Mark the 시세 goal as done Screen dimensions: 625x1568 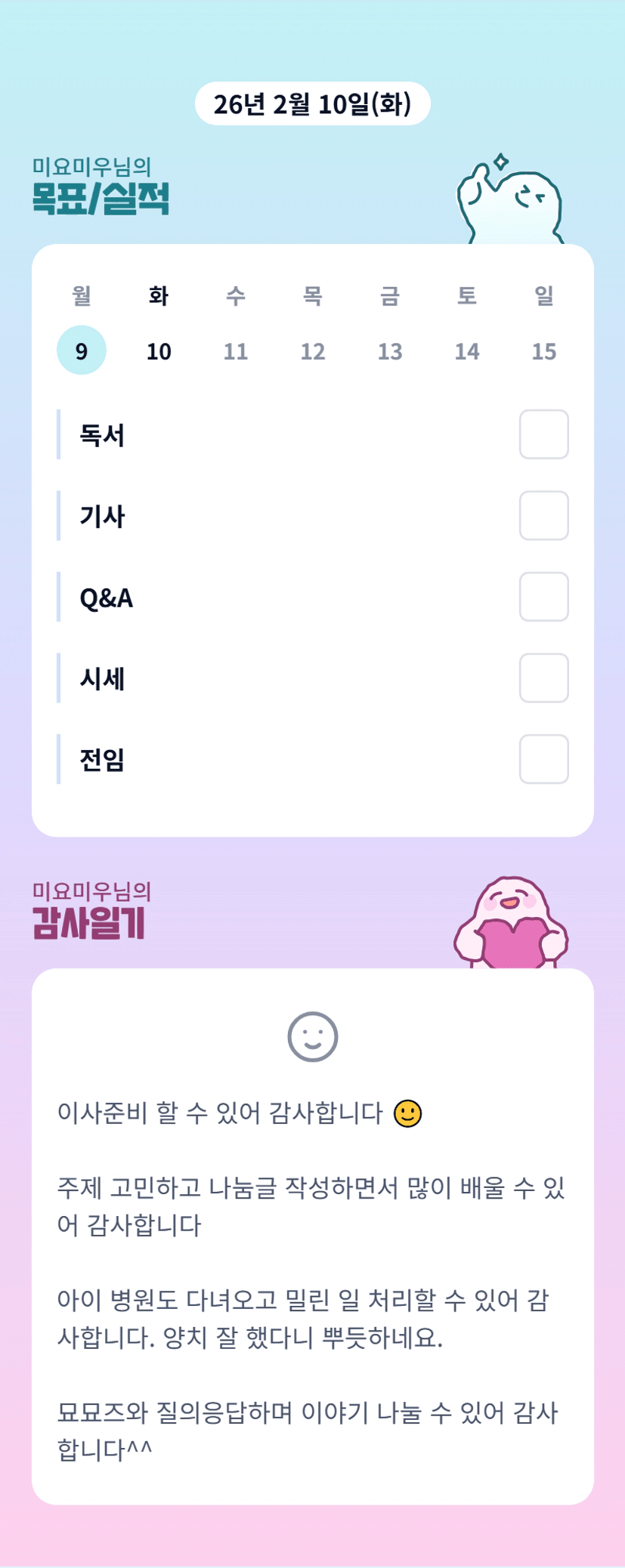(x=543, y=678)
